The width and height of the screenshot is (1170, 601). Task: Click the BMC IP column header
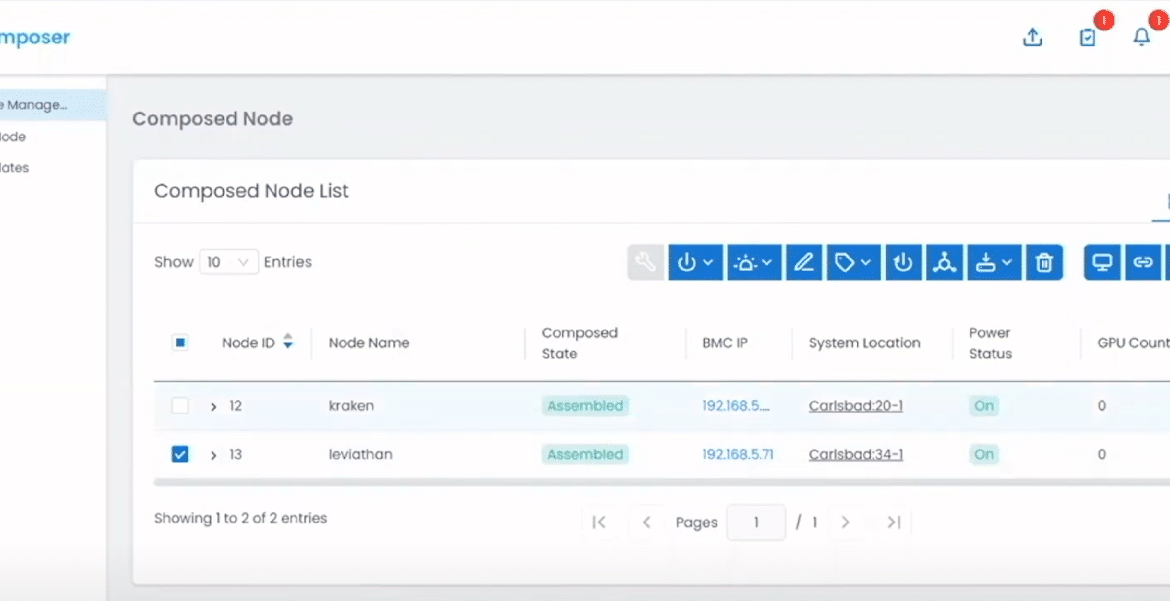point(725,343)
